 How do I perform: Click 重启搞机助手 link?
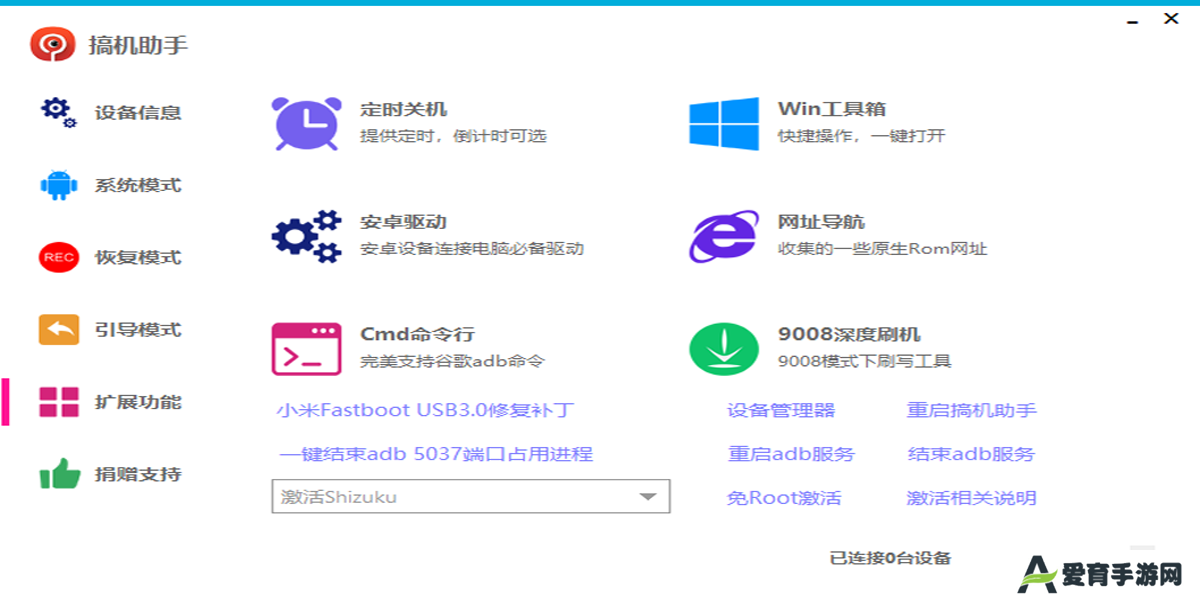972,410
